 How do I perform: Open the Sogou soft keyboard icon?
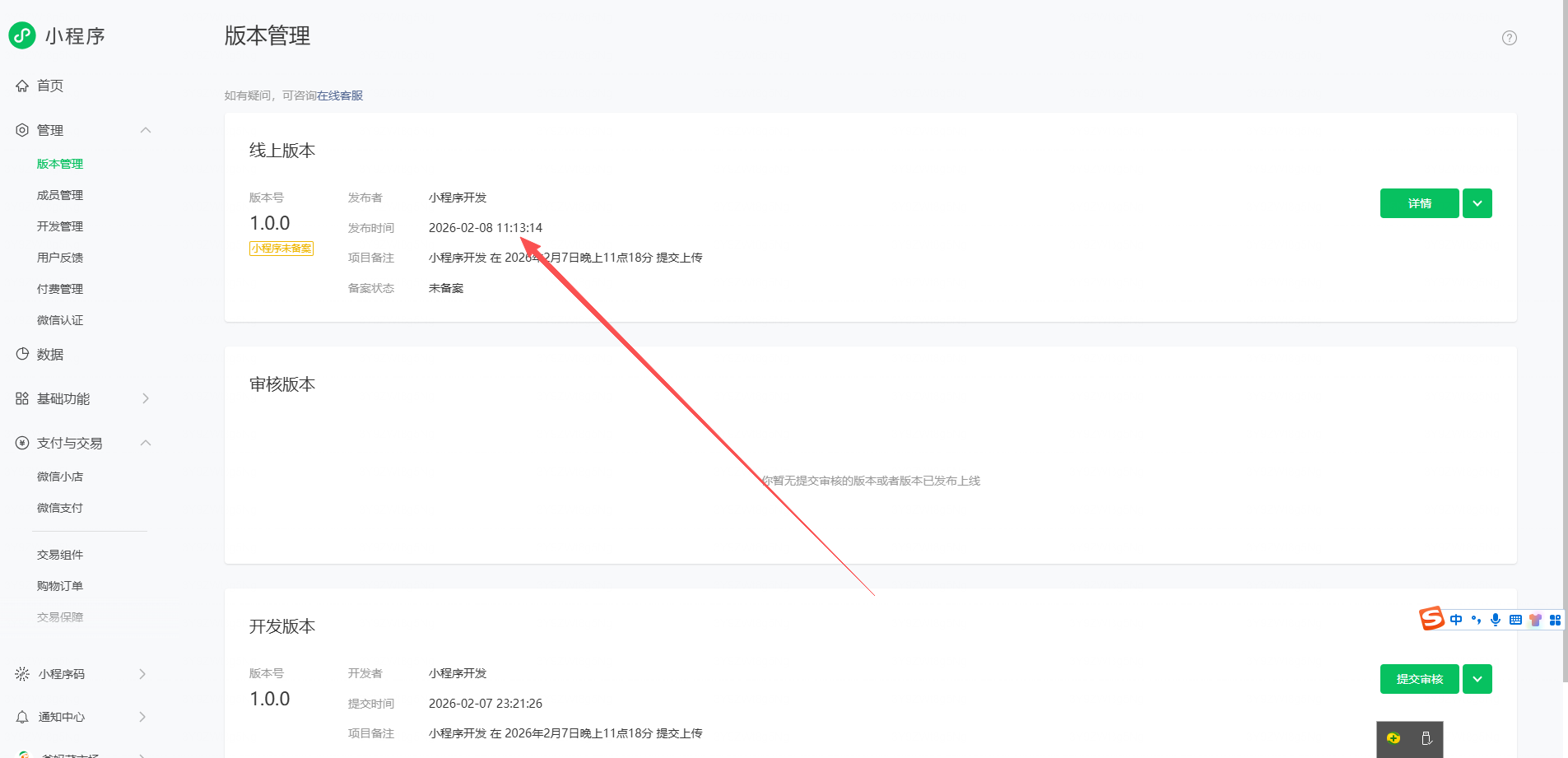coord(1515,620)
